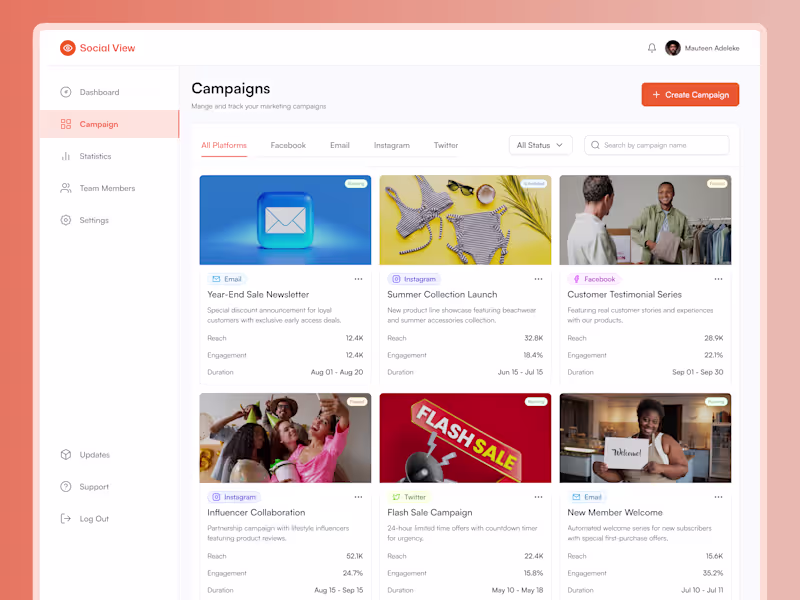
Task: Click Instagram tag on Summer Collection Launch
Action: click(x=414, y=279)
